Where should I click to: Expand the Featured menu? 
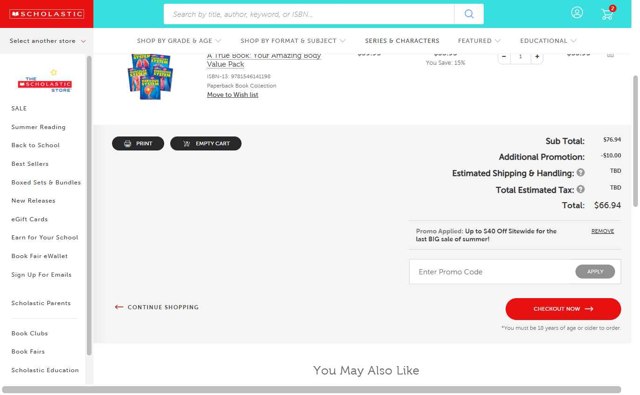click(479, 41)
